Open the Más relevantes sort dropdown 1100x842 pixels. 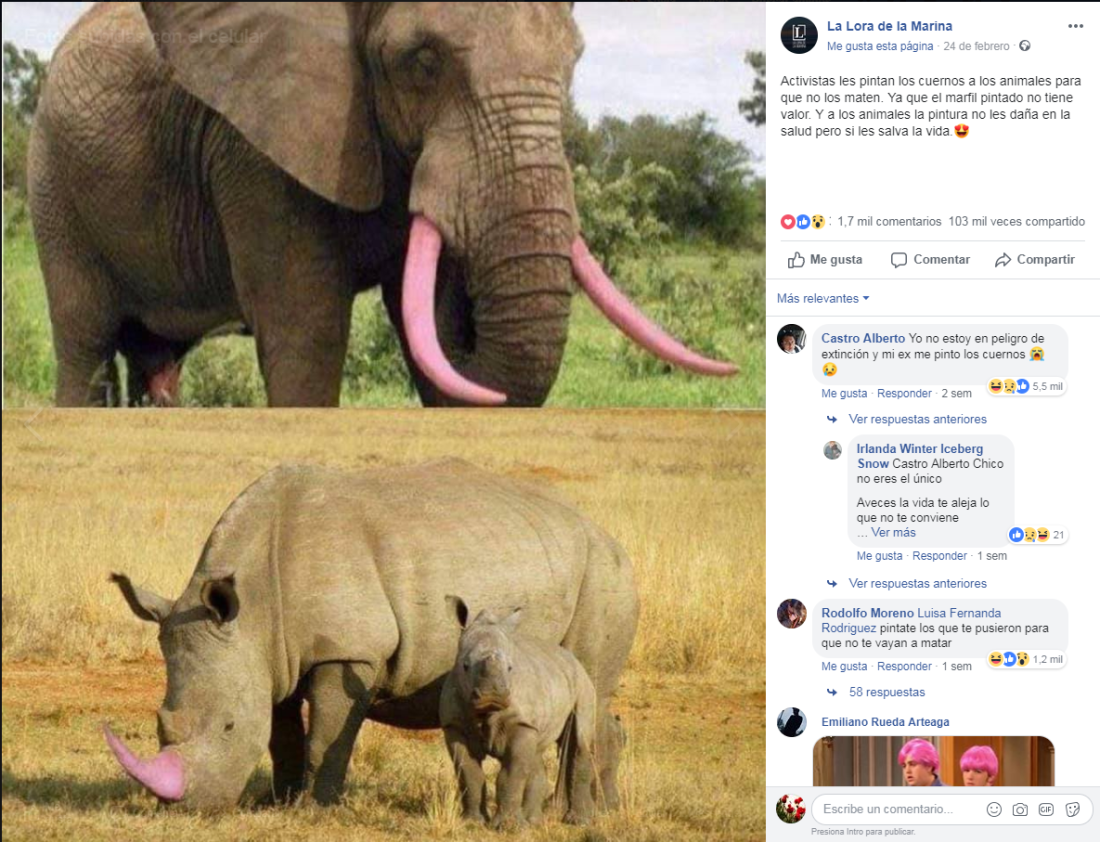(x=823, y=298)
